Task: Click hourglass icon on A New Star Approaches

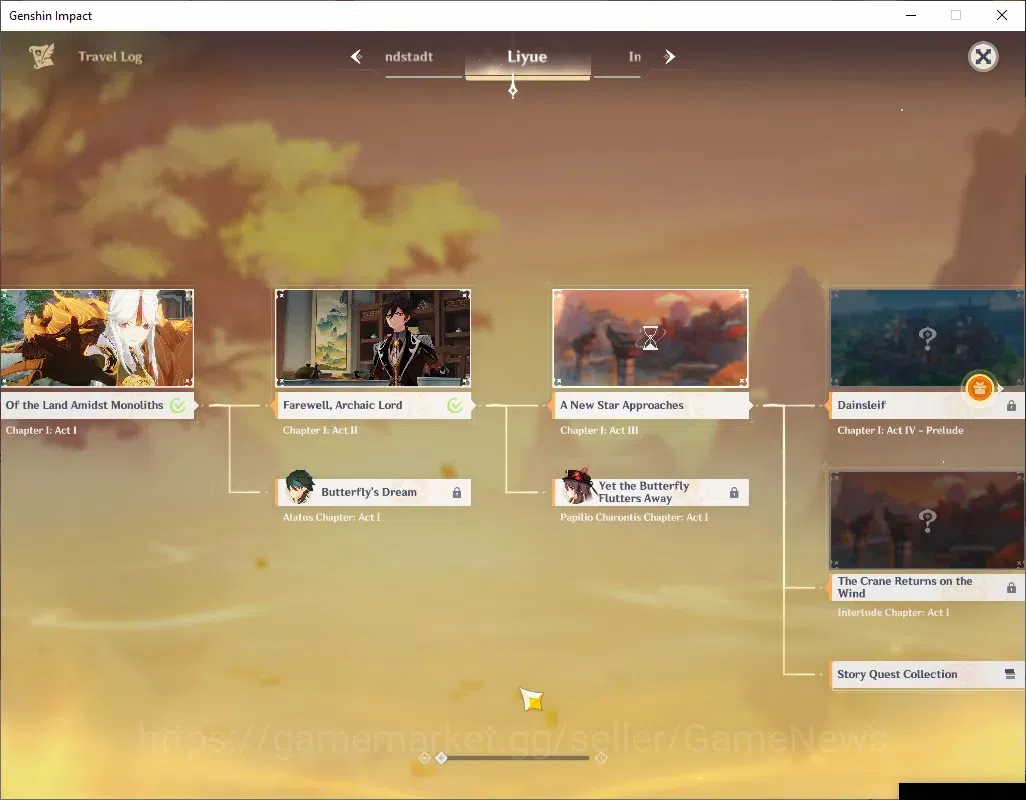Action: pyautogui.click(x=650, y=338)
